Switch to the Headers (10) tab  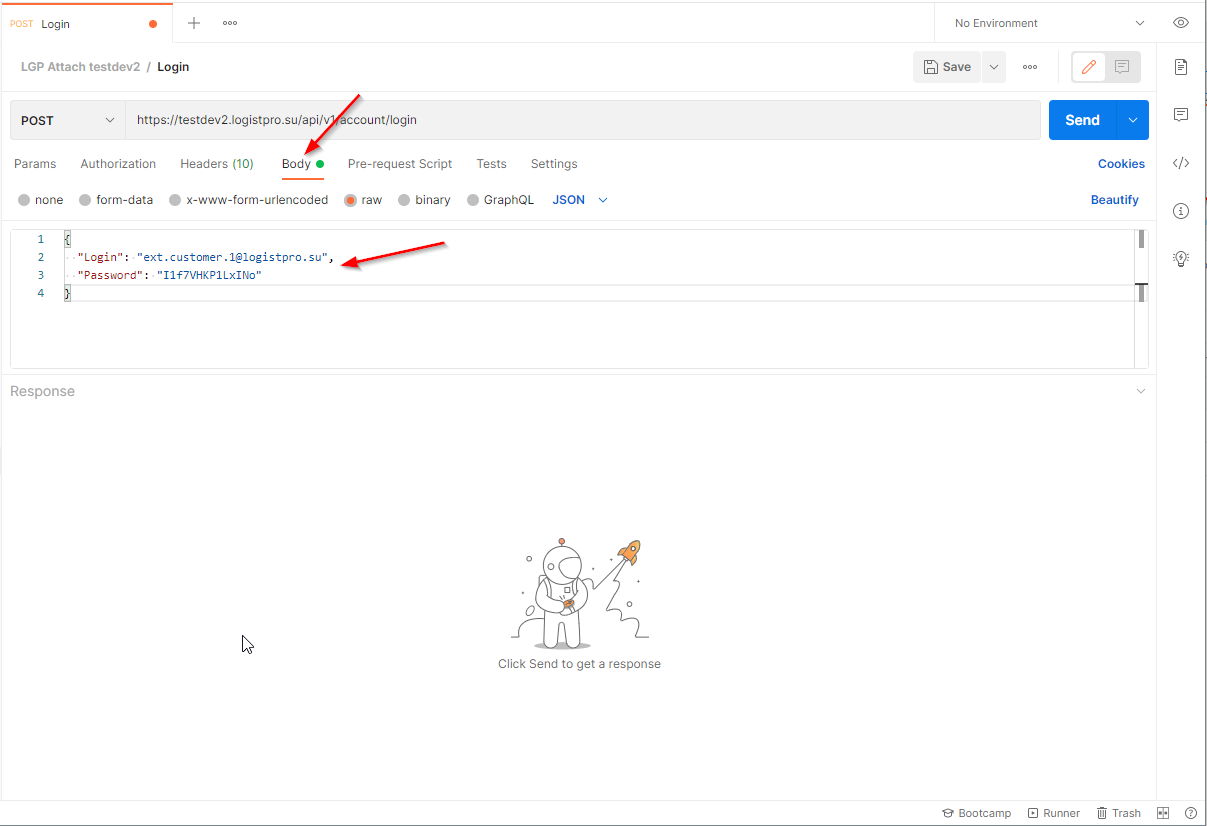217,164
